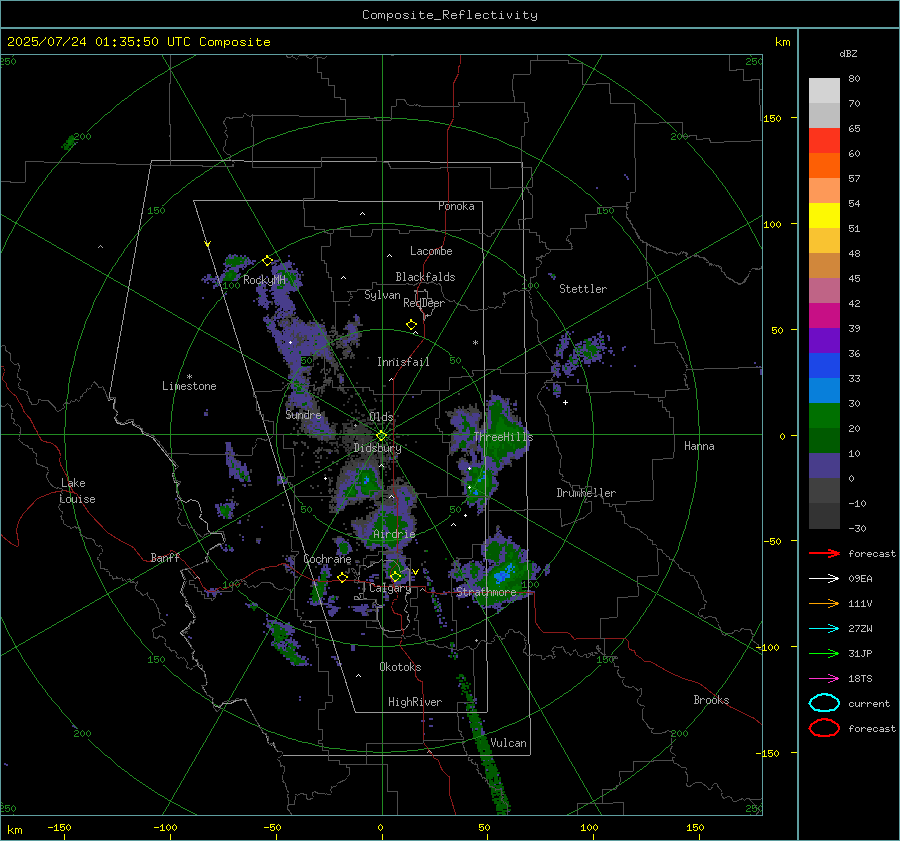Click the 'Blackfalds' city label
The height and width of the screenshot is (841, 900).
tap(425, 277)
